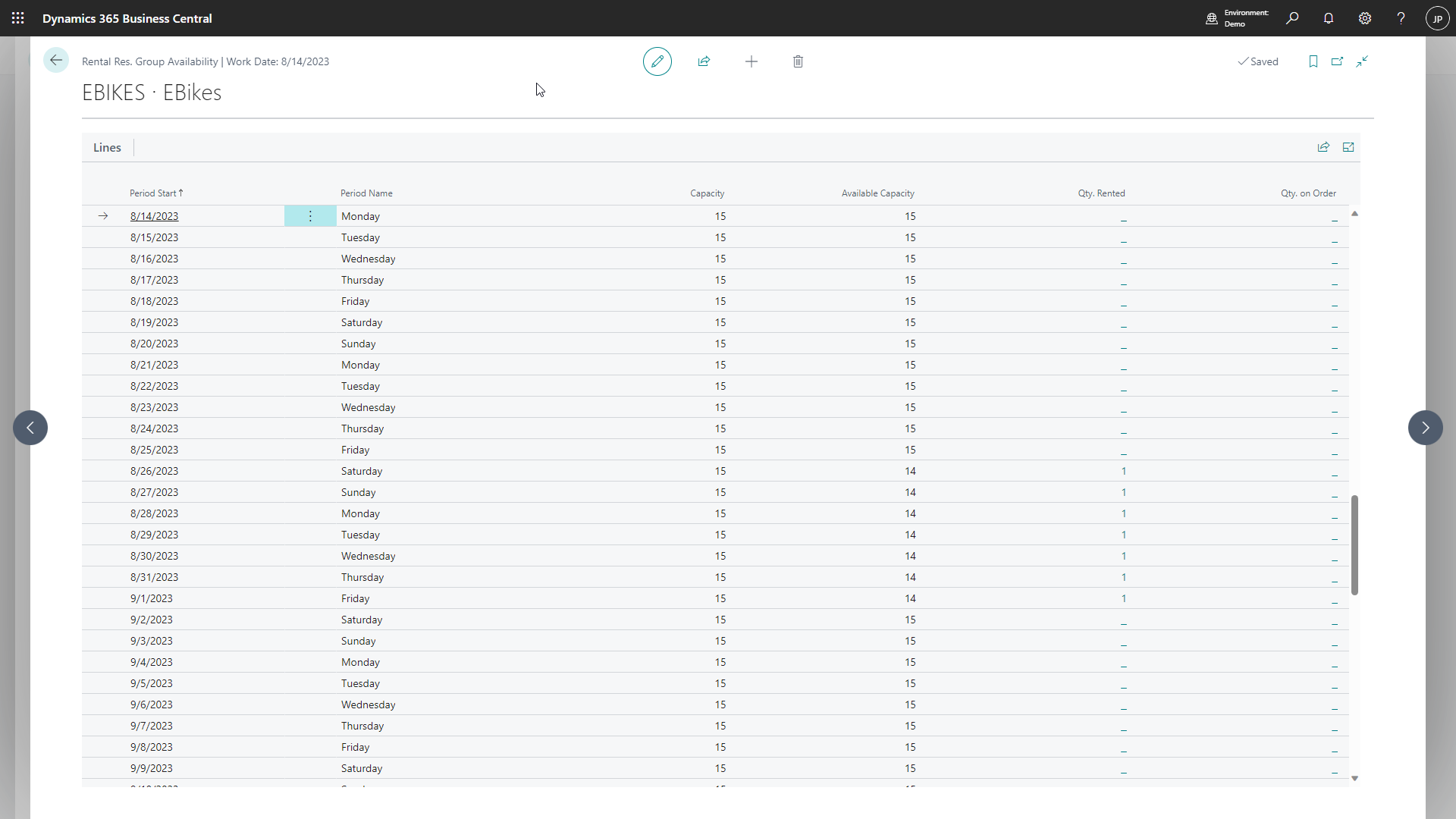Select the 8/26/2023 date cell
1456x819 pixels.
click(x=154, y=471)
